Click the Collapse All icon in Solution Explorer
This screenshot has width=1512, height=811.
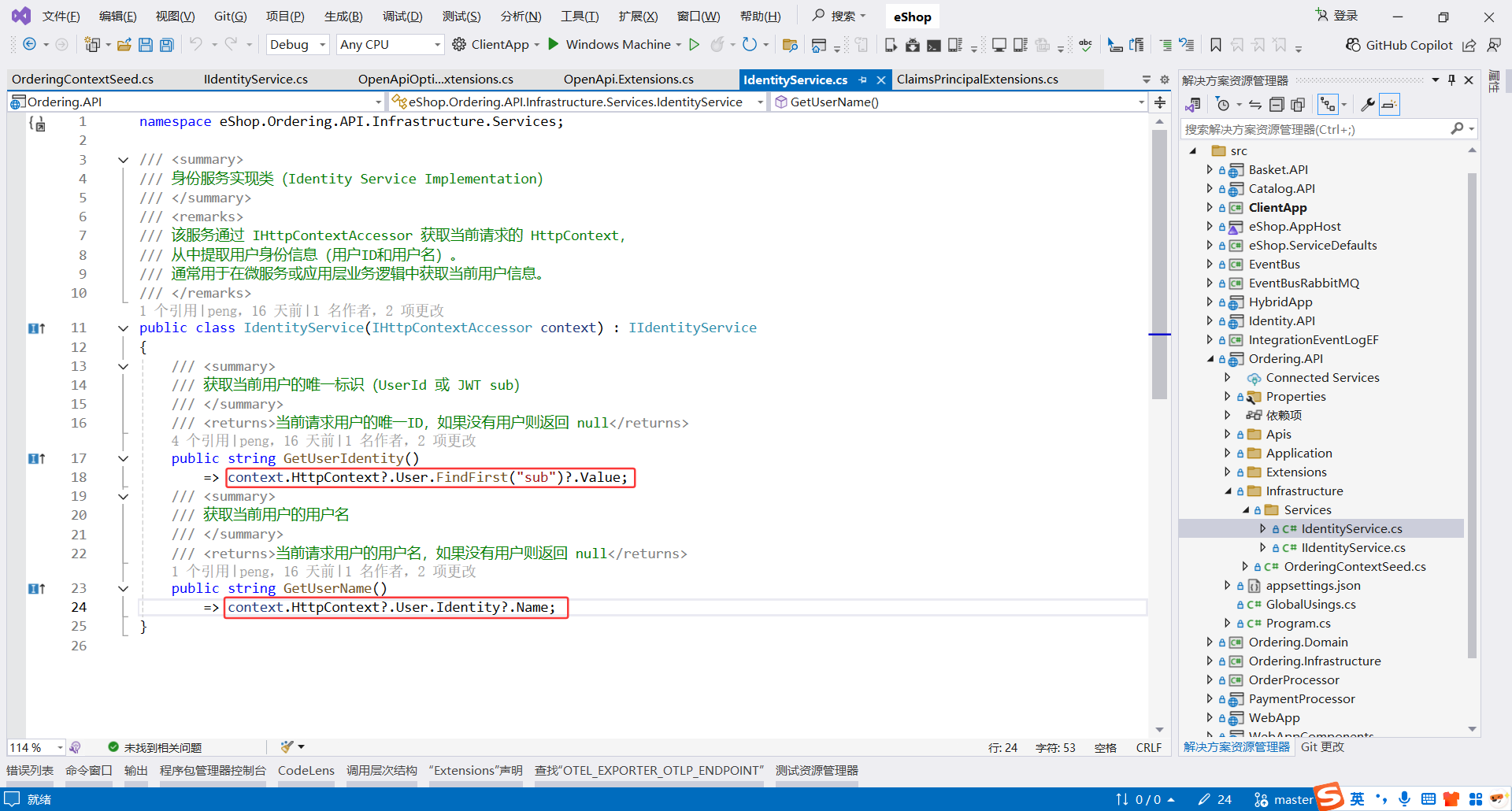coord(1277,105)
